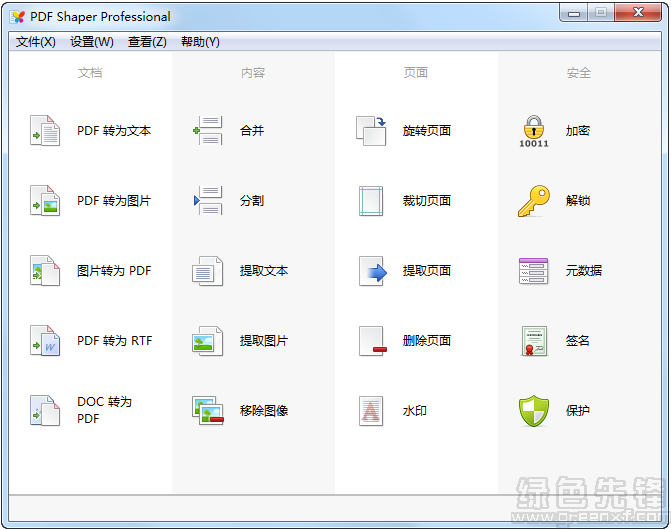Select the 图片转为 PDF label
The width and height of the screenshot is (671, 530).
114,271
